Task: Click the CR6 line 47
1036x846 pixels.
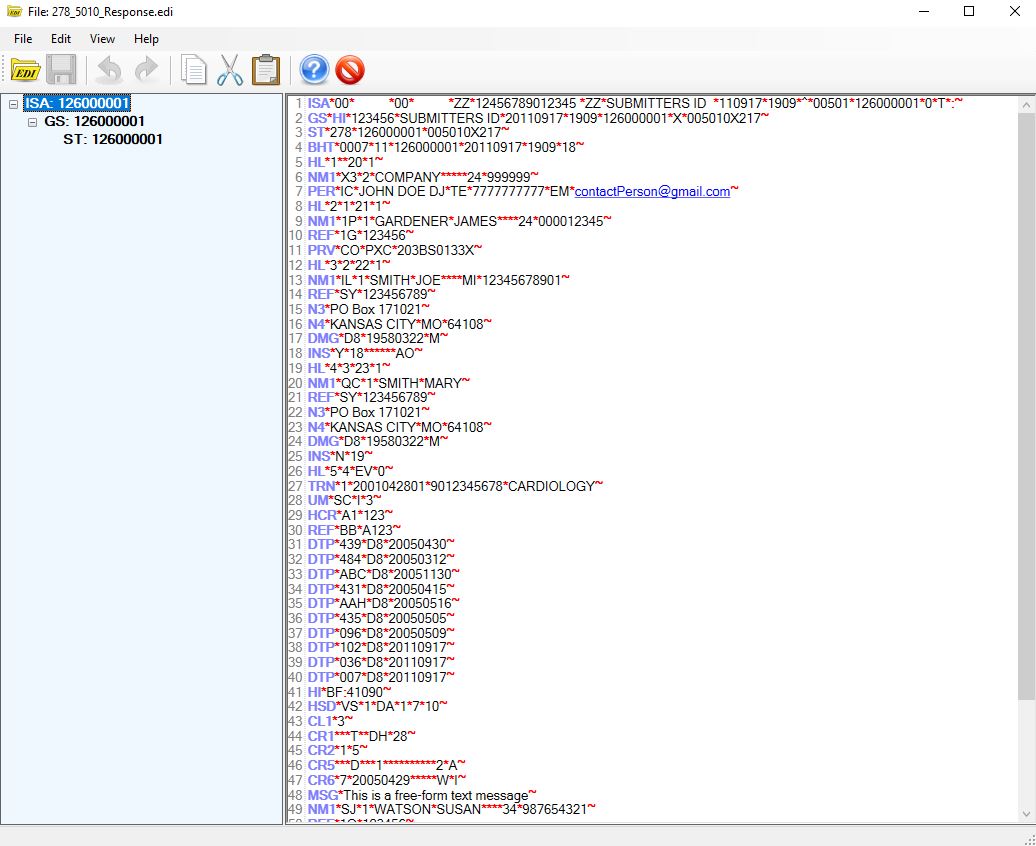Action: pos(387,780)
